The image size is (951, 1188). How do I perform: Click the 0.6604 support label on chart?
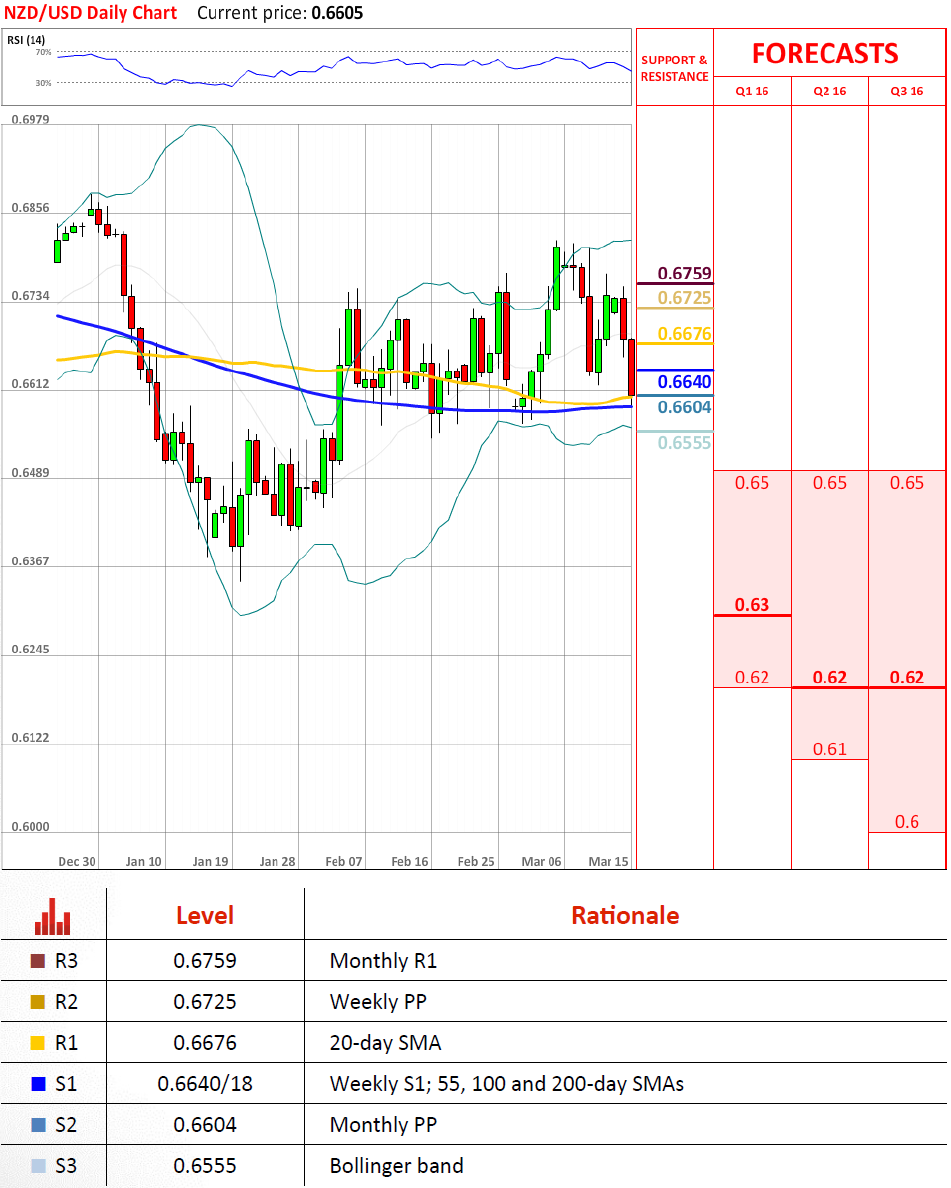[684, 407]
